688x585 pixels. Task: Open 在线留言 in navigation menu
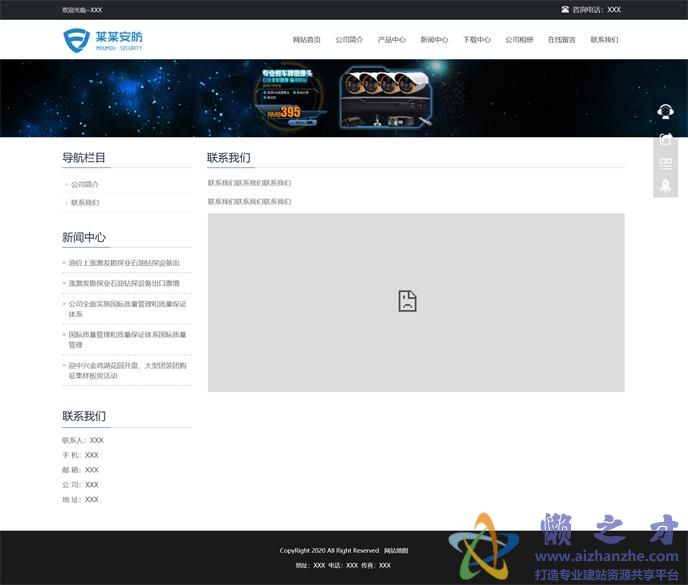click(562, 39)
